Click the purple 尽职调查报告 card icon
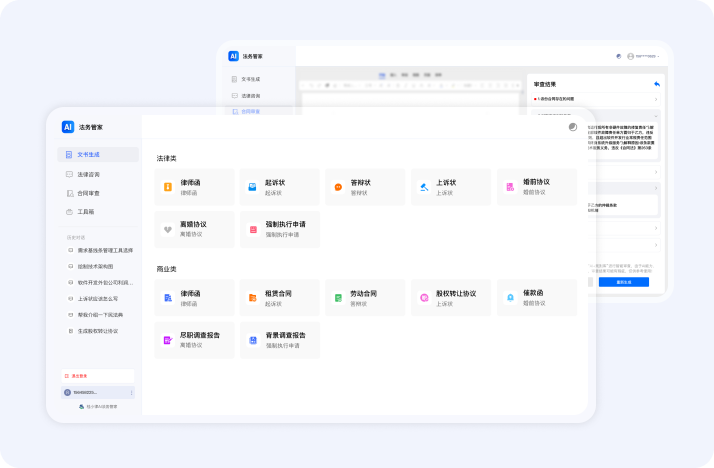Viewport: 714px width, 468px height. (x=168, y=340)
